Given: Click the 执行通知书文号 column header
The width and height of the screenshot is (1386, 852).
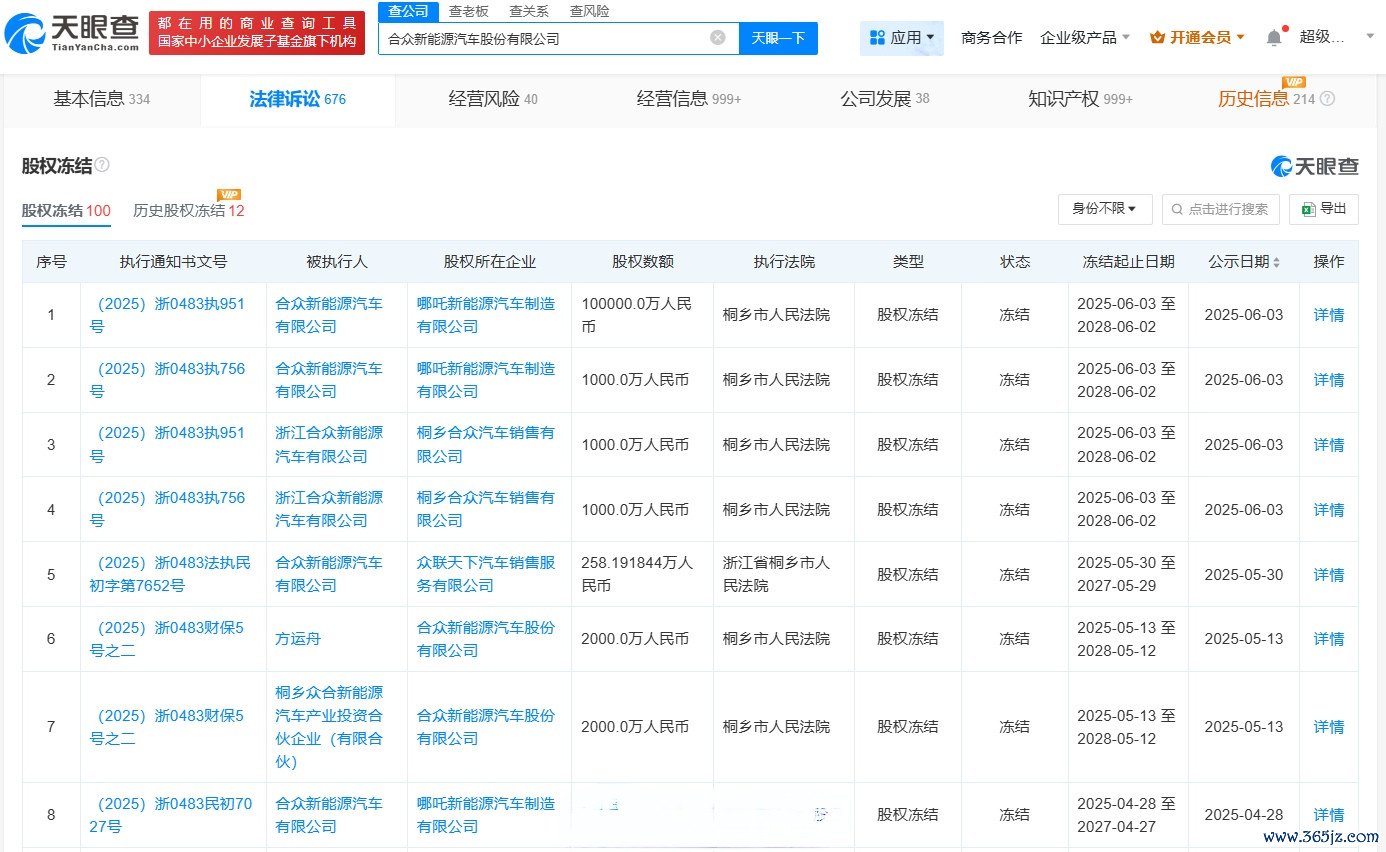Looking at the screenshot, I should click(x=174, y=262).
